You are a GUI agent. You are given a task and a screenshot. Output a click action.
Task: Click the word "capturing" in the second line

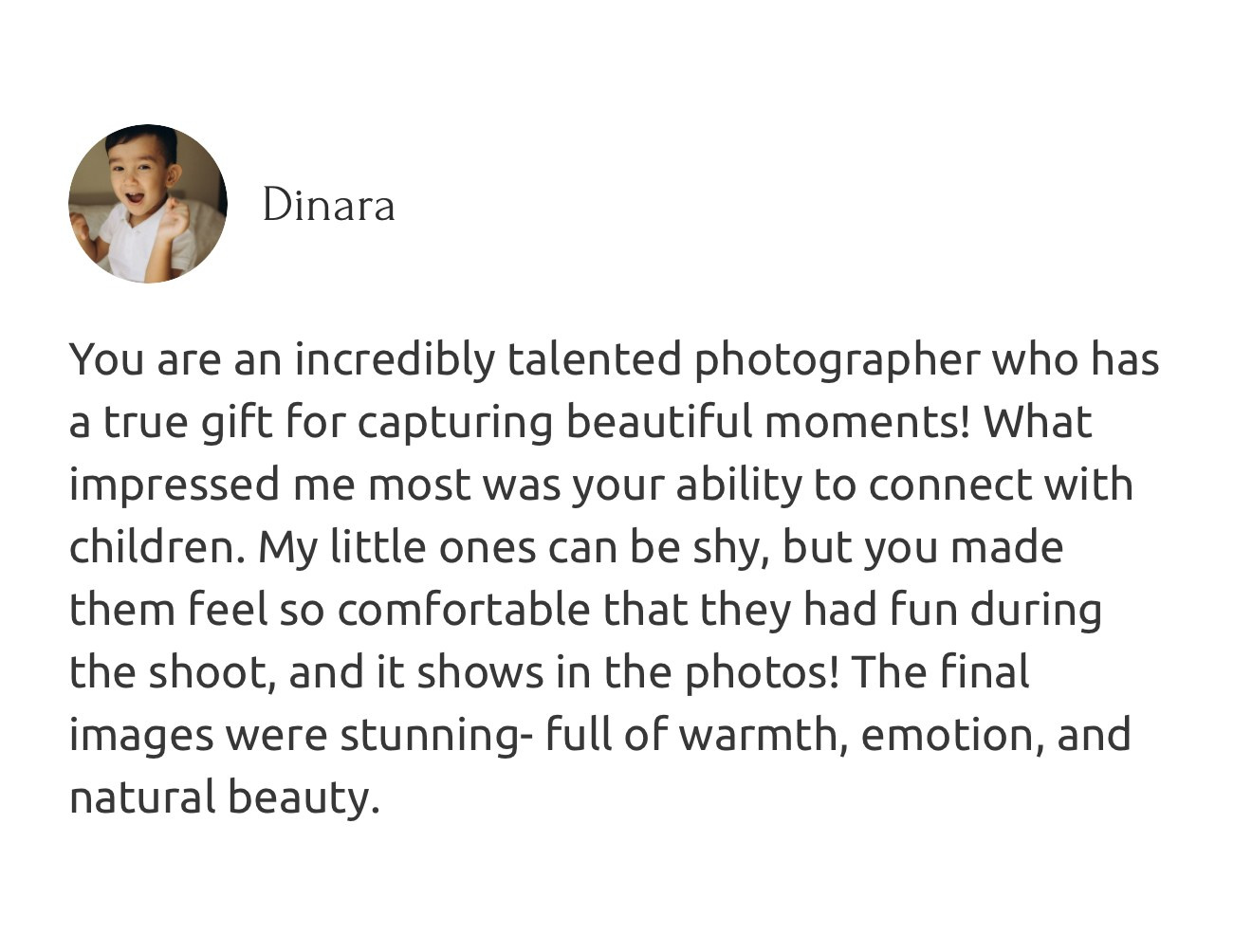click(x=455, y=423)
